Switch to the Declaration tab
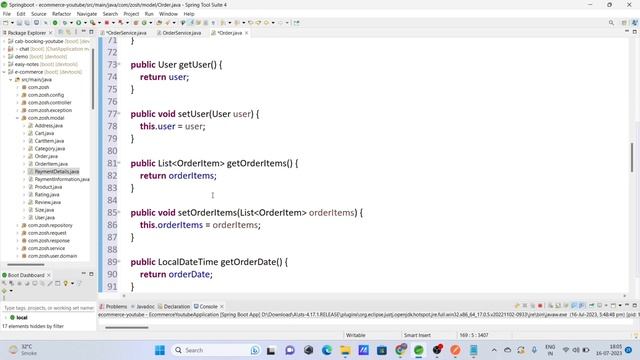The width and height of the screenshot is (640, 360). [x=174, y=306]
